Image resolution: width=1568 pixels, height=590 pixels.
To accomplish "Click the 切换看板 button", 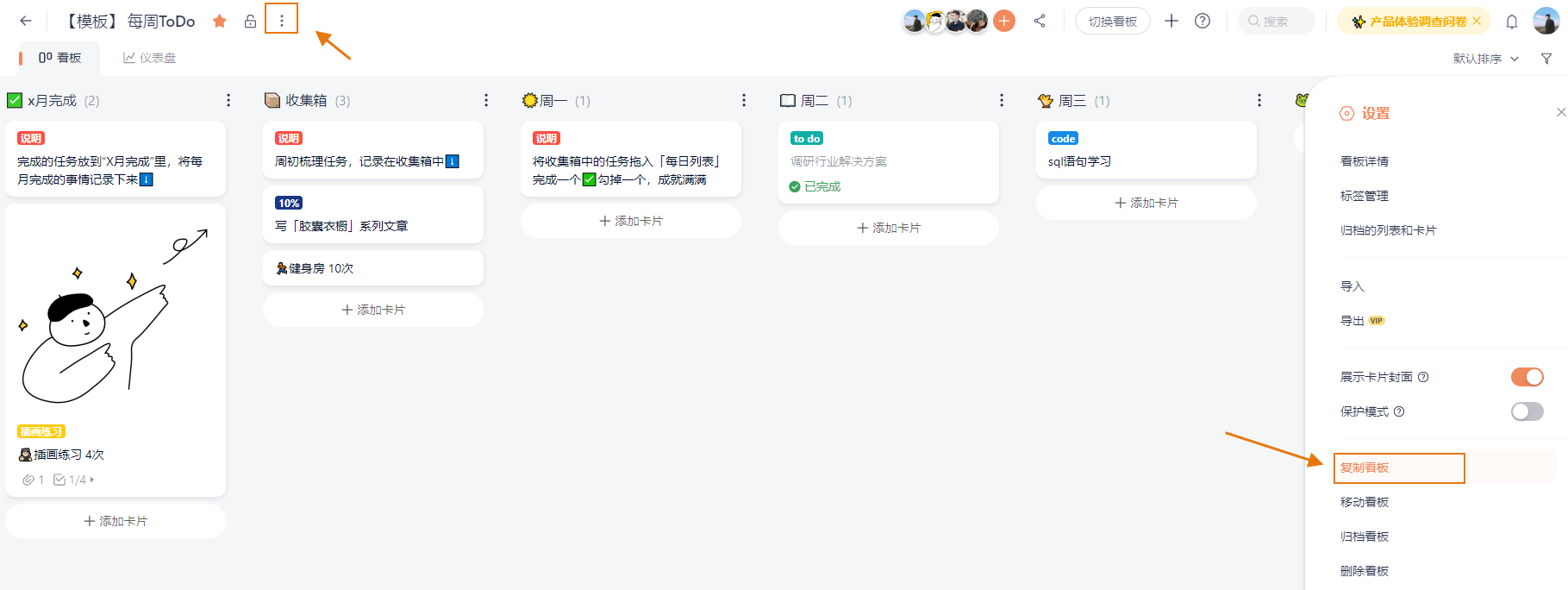I will pos(1112,22).
